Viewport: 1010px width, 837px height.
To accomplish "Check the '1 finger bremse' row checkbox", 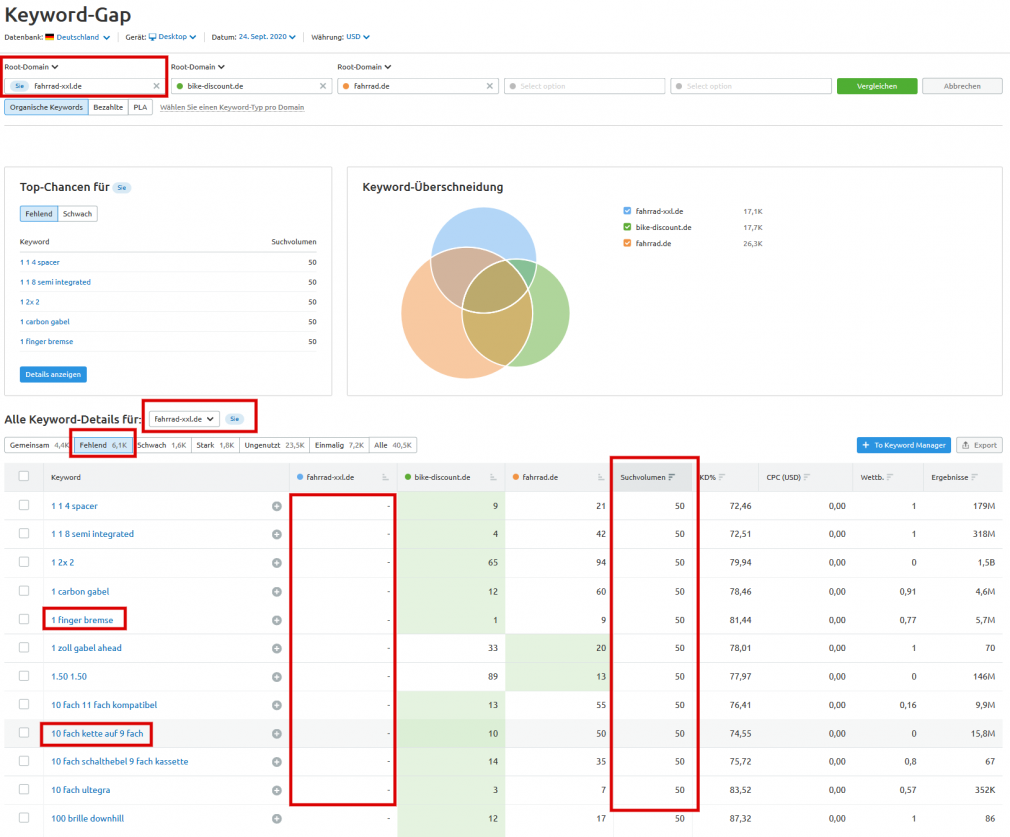I will [x=24, y=619].
